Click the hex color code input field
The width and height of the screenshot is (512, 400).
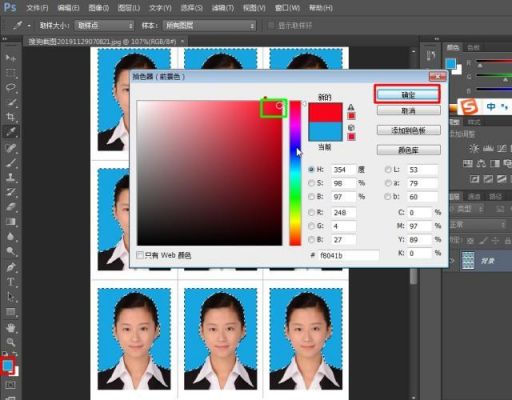click(348, 255)
